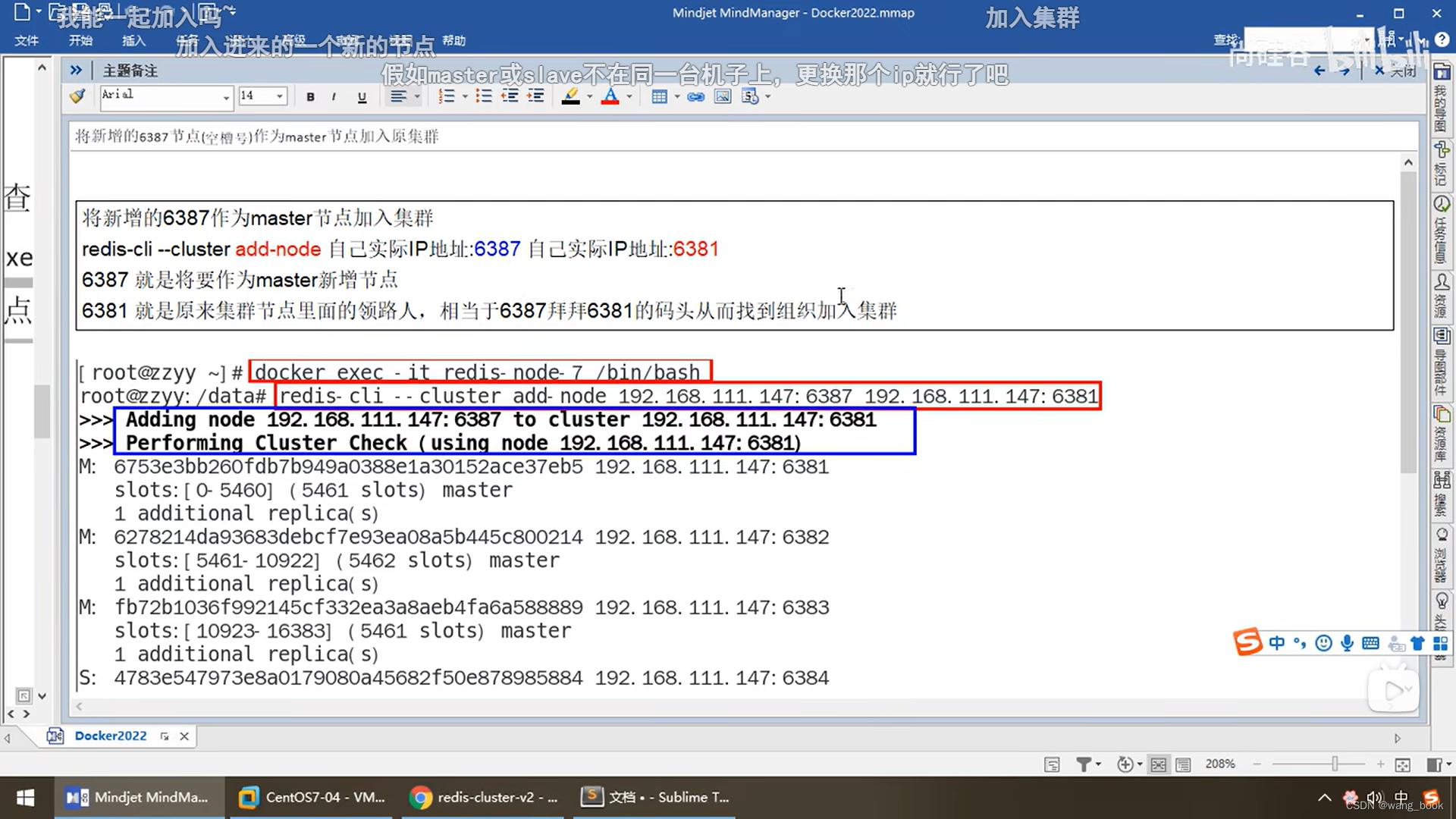Toggle underline formatting in notes toolbar
Image resolution: width=1456 pixels, height=819 pixels.
click(362, 96)
